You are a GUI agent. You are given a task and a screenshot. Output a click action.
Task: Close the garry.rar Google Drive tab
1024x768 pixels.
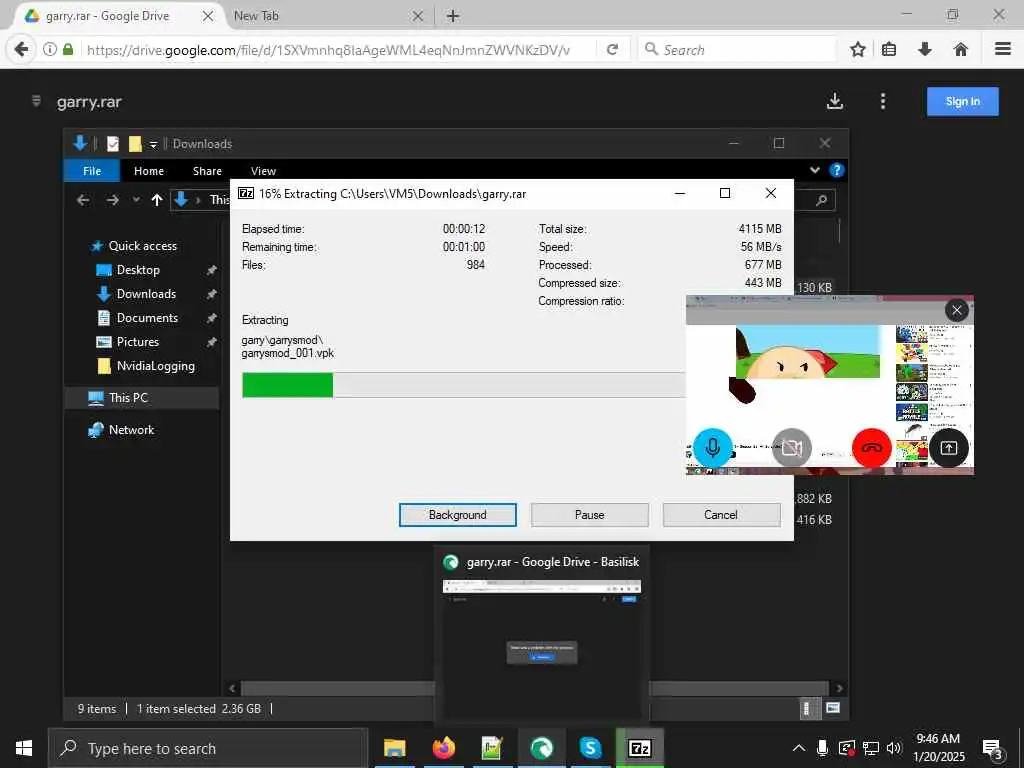click(x=208, y=16)
